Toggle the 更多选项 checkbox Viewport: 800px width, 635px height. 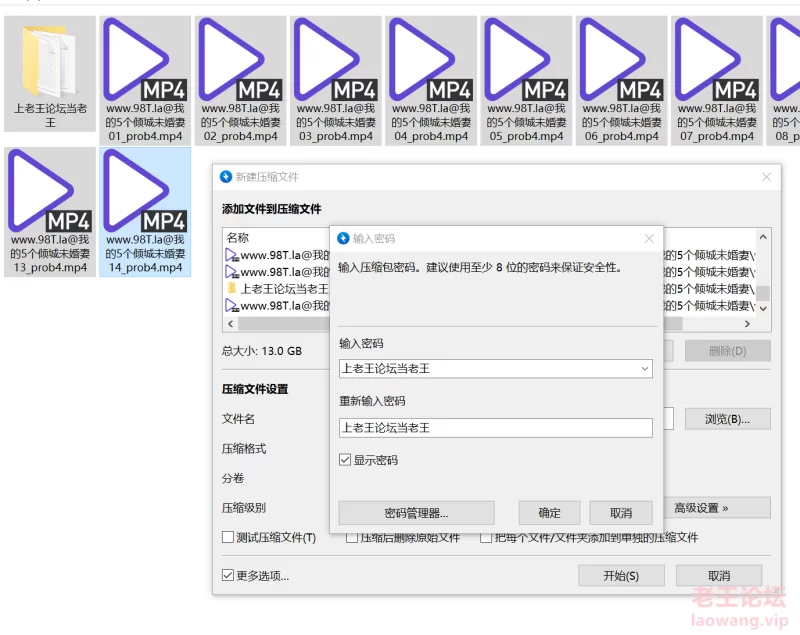pyautogui.click(x=229, y=576)
